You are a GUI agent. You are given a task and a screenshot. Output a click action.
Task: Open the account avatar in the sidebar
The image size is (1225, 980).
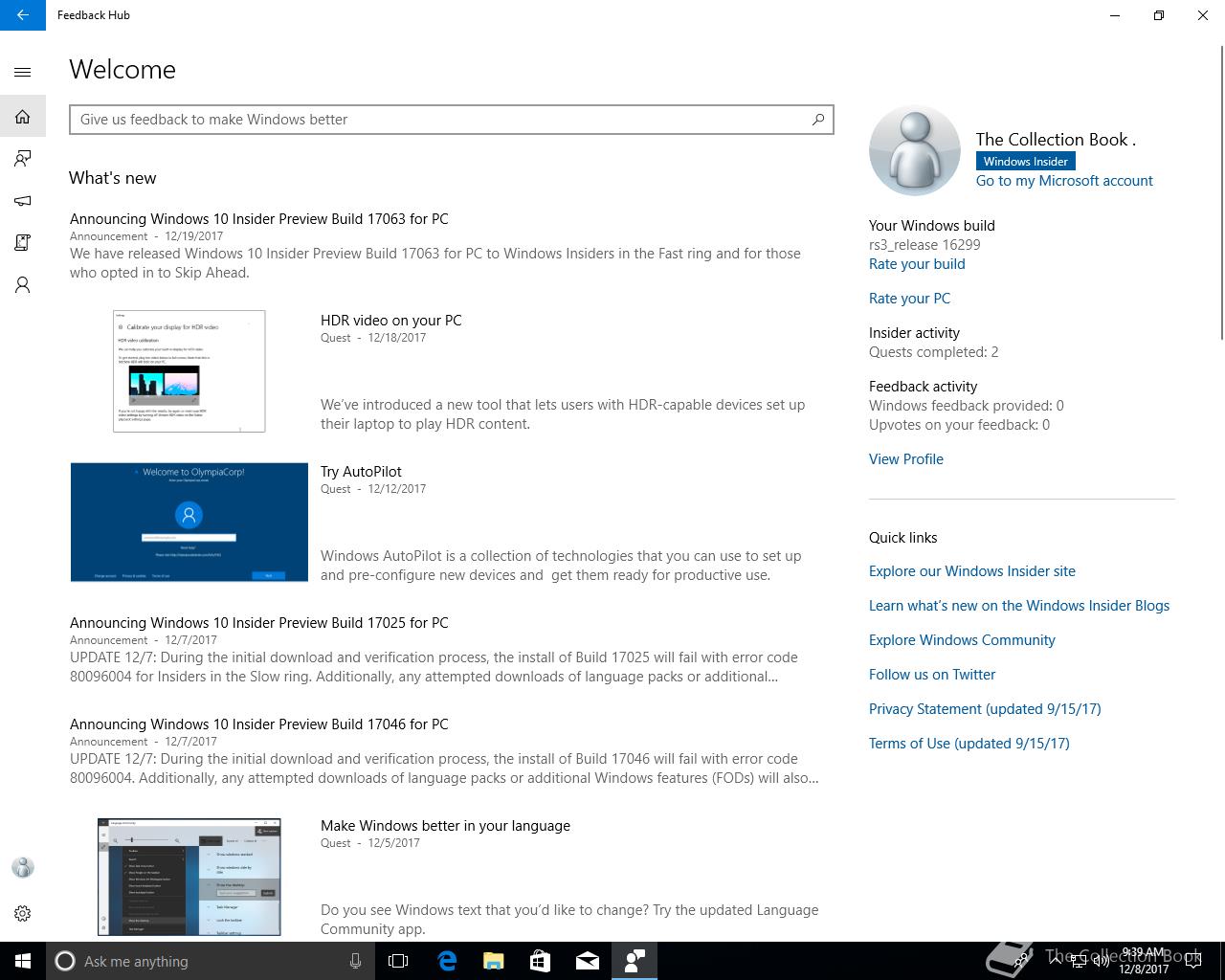tap(23, 867)
